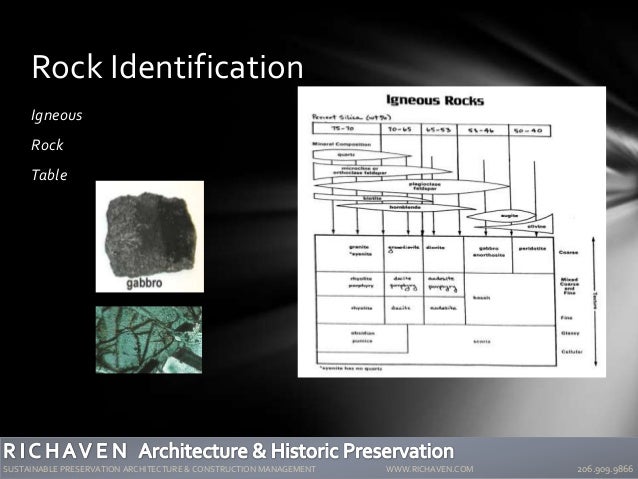Click the '*syenite has no quartz' footnote
This screenshot has width=638, height=479.
351,368
